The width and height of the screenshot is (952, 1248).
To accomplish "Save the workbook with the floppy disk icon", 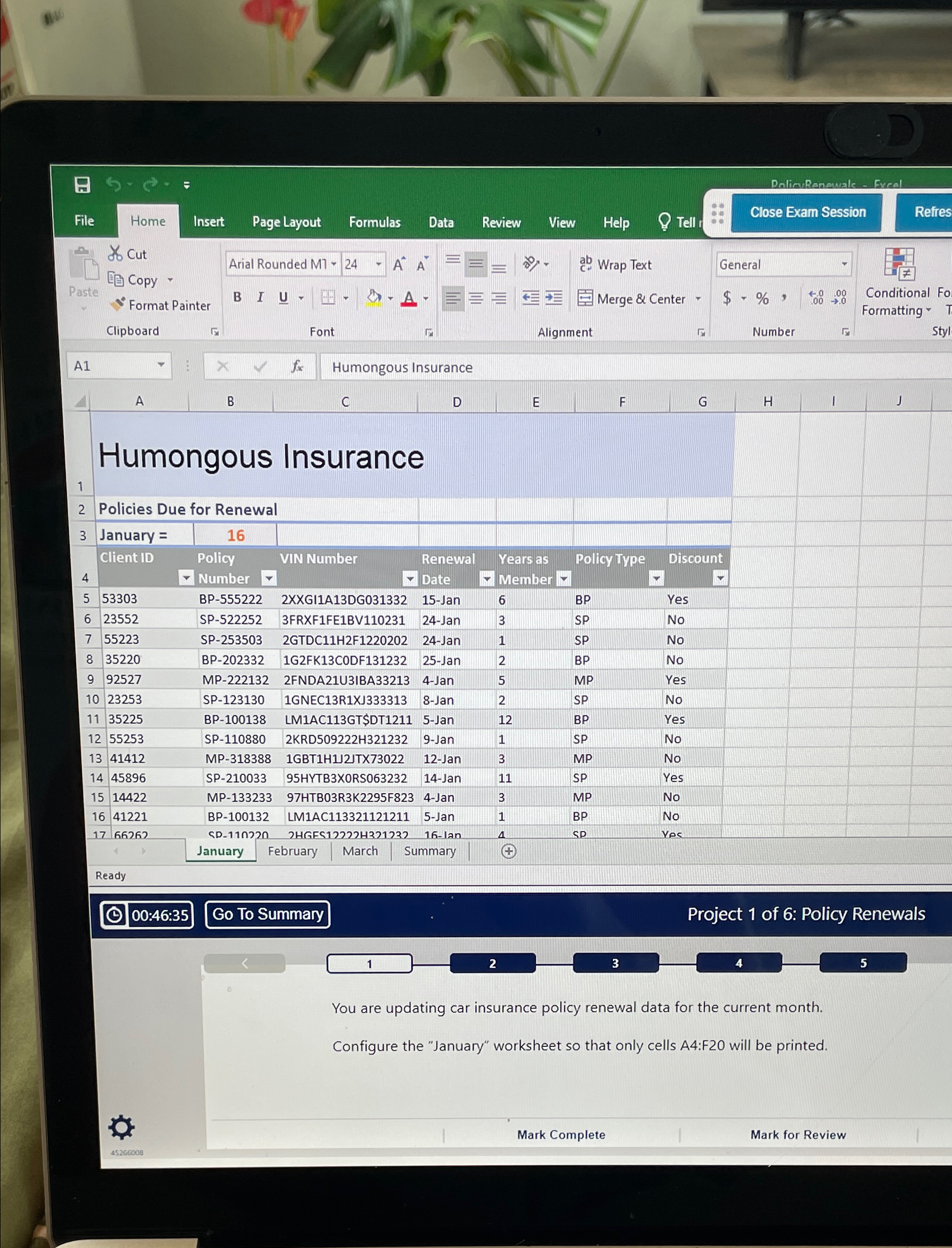I will click(x=82, y=185).
